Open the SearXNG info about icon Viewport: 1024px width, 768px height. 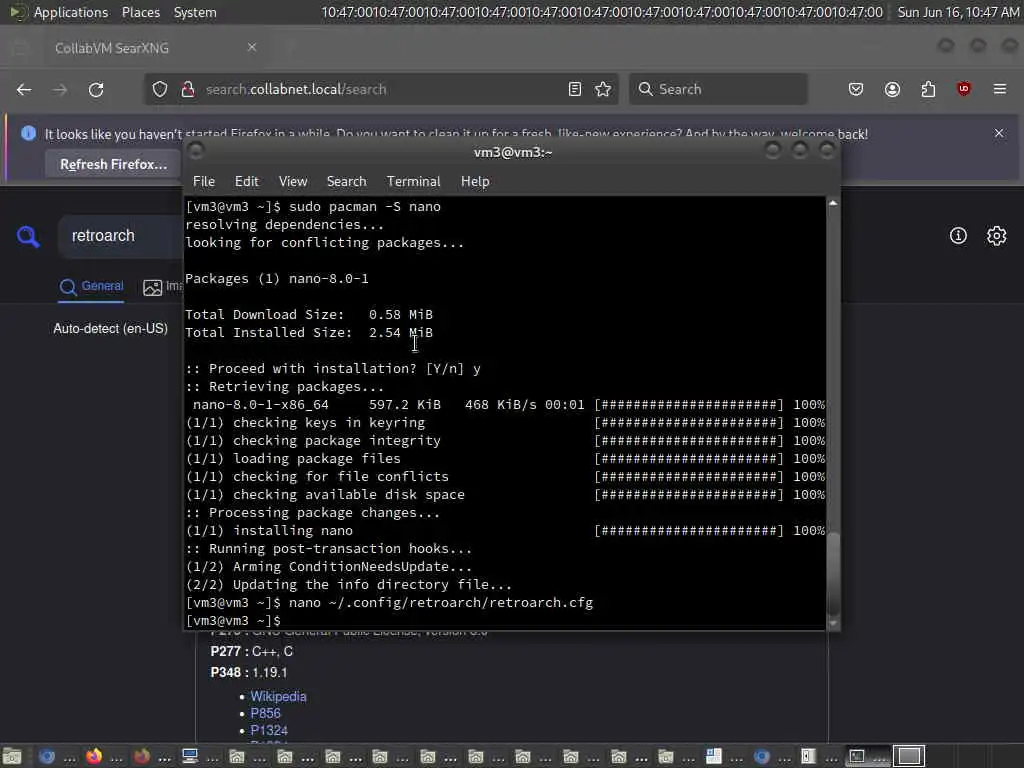click(x=958, y=236)
